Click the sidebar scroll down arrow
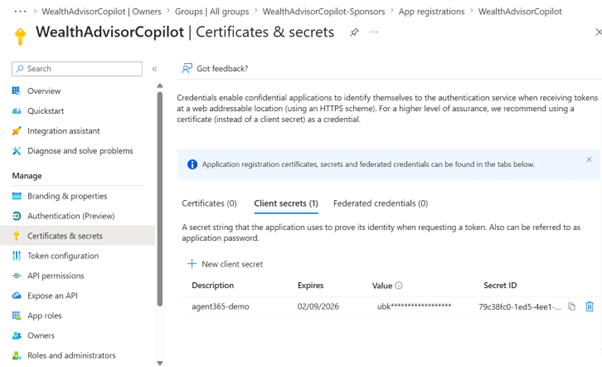This screenshot has width=602, height=367. (x=160, y=363)
